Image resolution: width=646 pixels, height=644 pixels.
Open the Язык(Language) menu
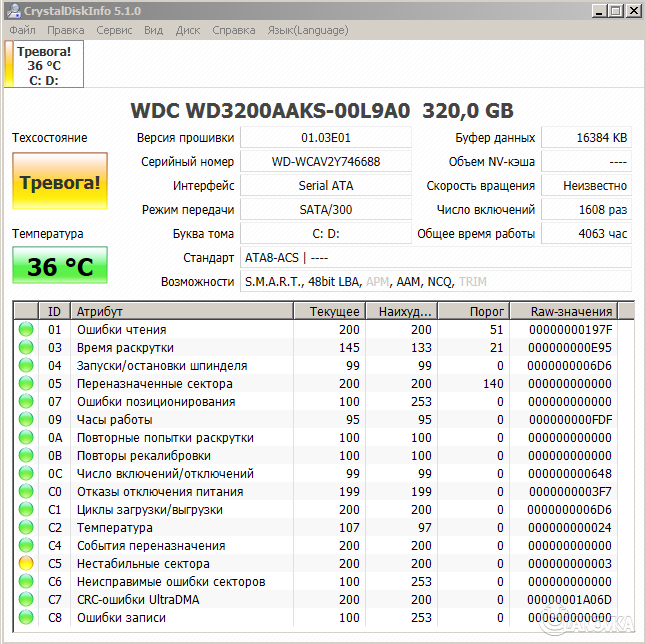[307, 30]
